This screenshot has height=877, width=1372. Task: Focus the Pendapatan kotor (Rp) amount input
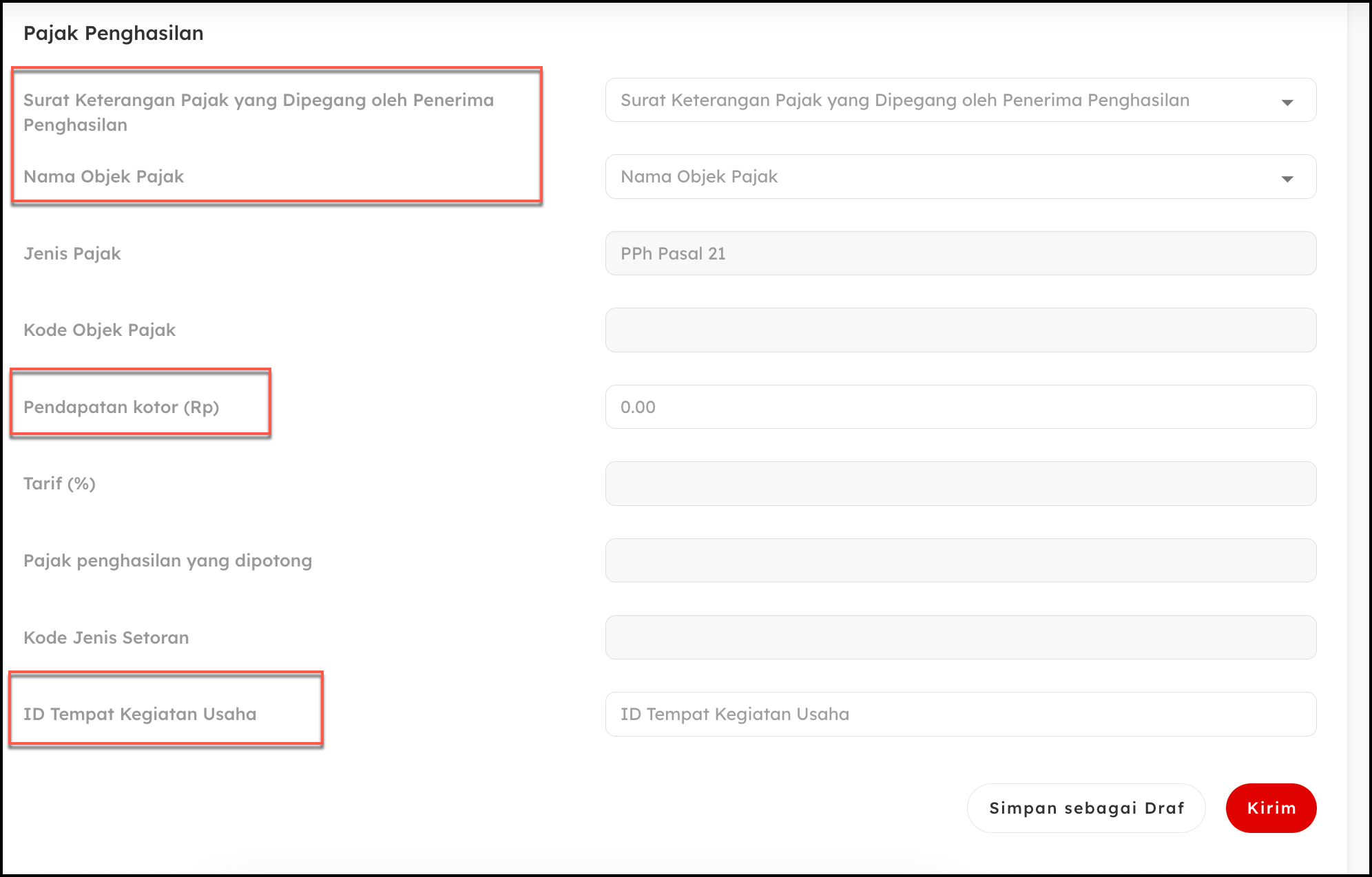pos(960,407)
